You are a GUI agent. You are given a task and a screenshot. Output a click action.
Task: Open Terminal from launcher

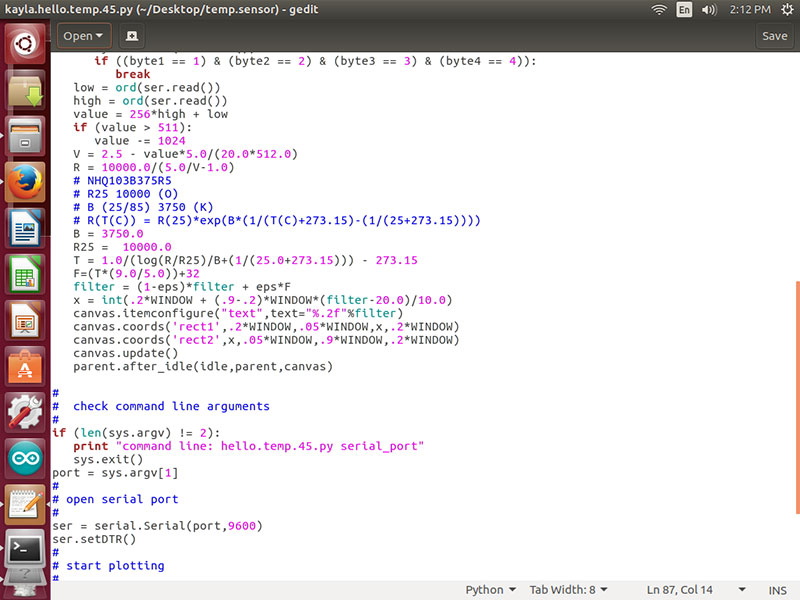pos(24,550)
